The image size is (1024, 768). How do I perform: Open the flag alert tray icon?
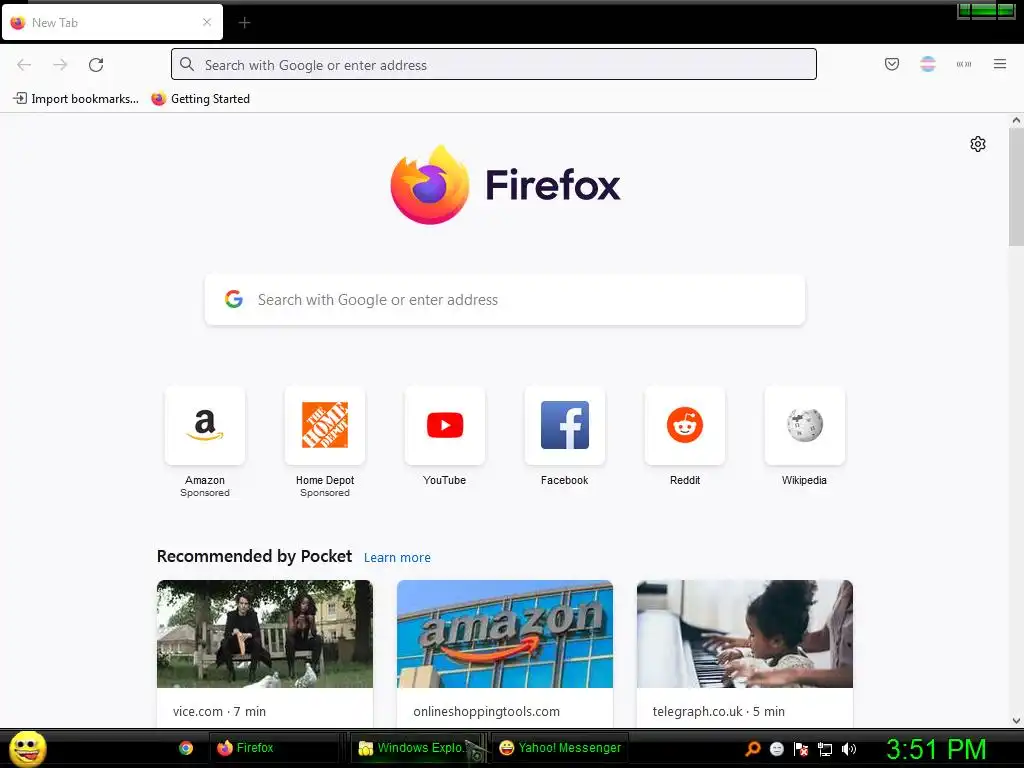coord(801,749)
